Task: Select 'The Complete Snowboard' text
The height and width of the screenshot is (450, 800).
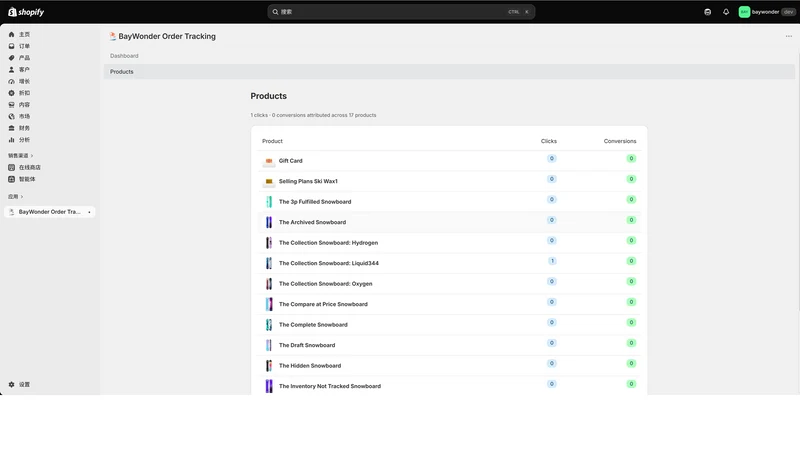Action: tap(313, 324)
